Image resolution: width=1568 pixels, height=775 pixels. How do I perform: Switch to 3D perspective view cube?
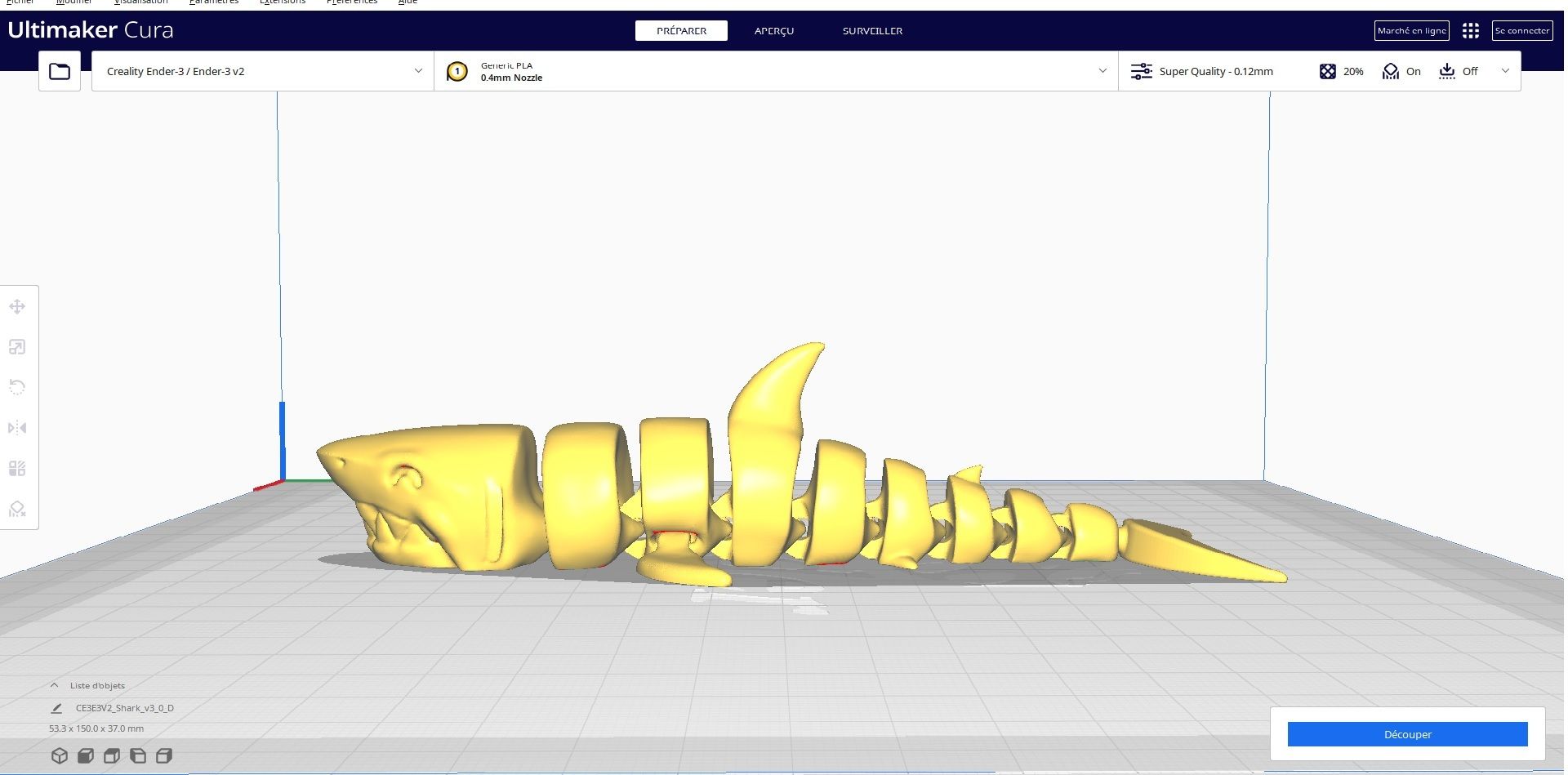(60, 755)
